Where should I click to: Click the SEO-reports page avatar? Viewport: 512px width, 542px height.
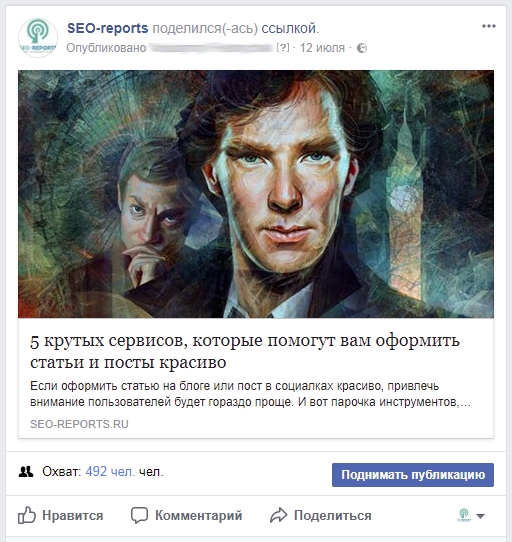[38, 38]
